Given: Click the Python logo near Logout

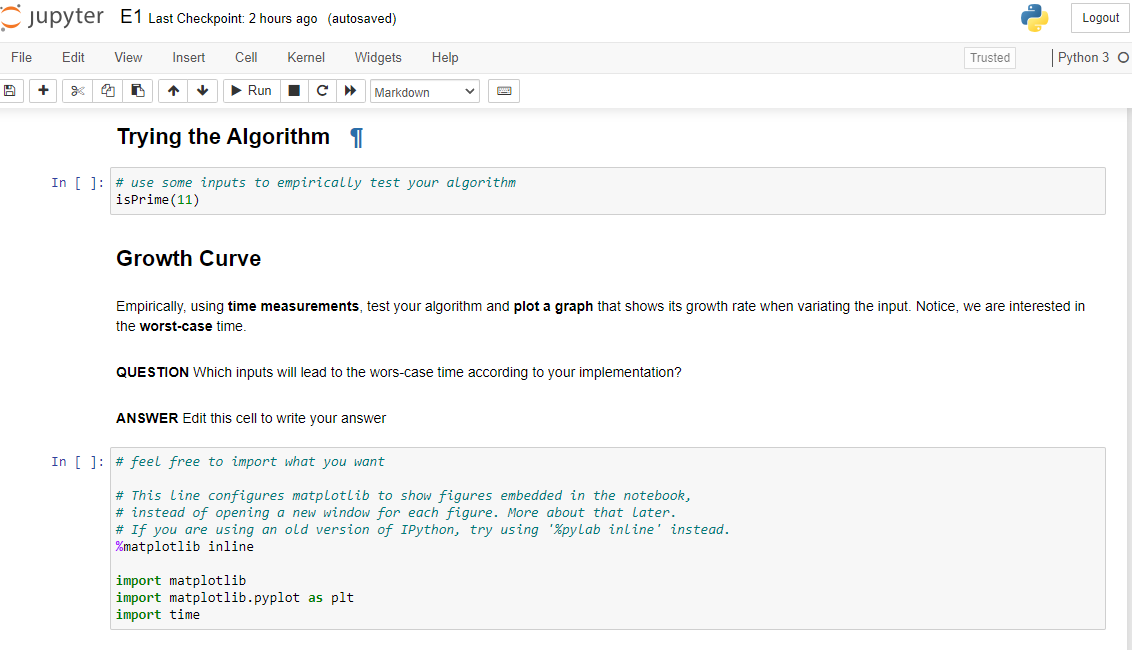Looking at the screenshot, I should coord(1034,17).
